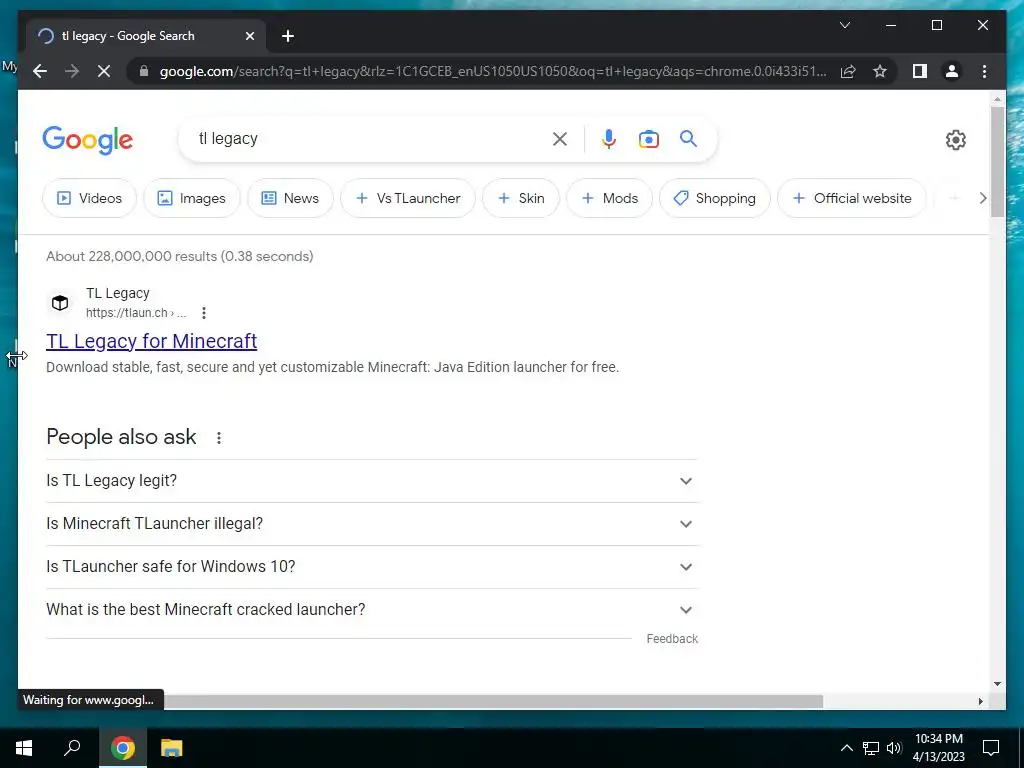Expand 'What is the best Minecraft cracked launcher?'

coord(372,610)
